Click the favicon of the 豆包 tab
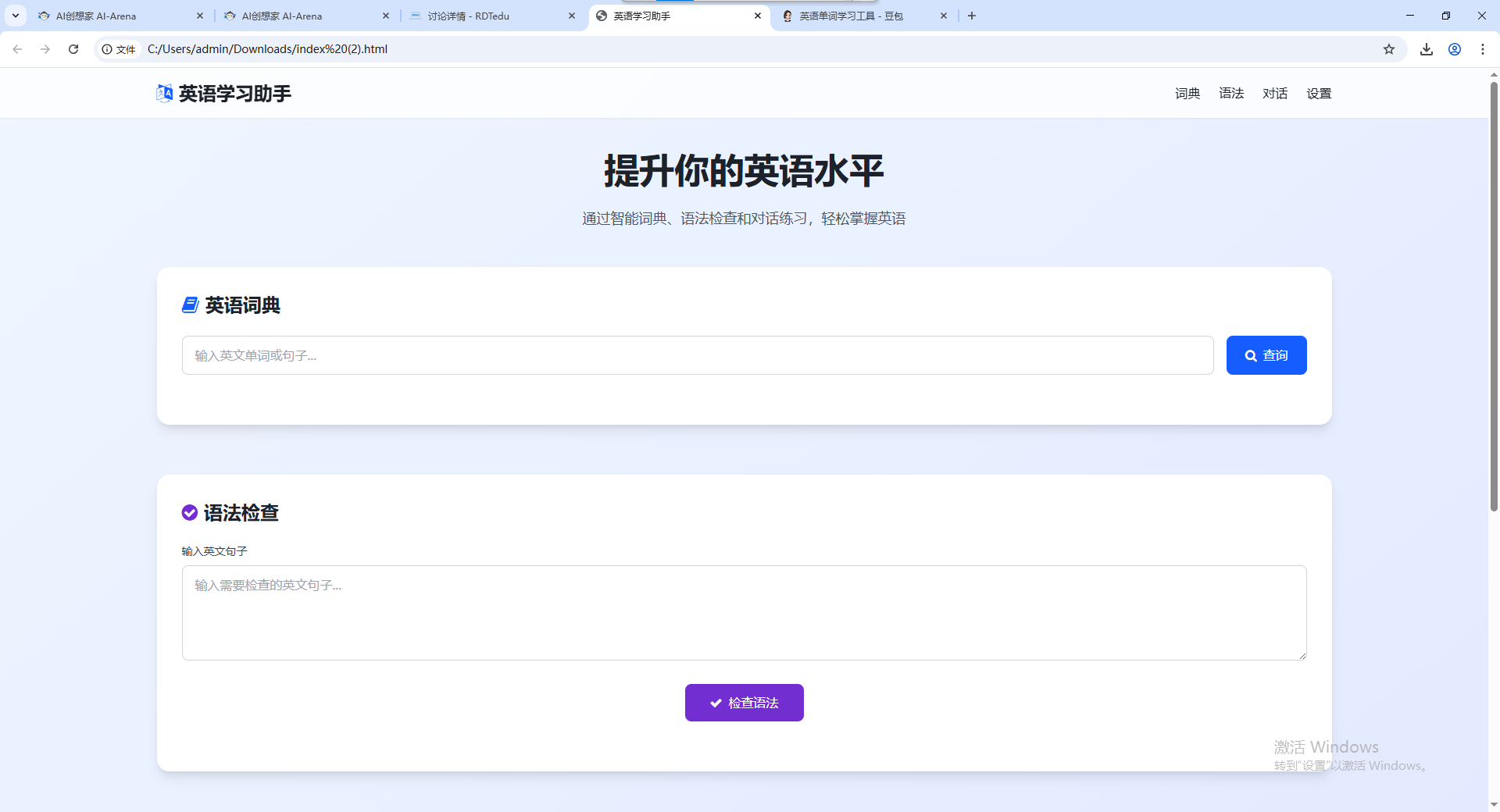1500x812 pixels. (787, 16)
